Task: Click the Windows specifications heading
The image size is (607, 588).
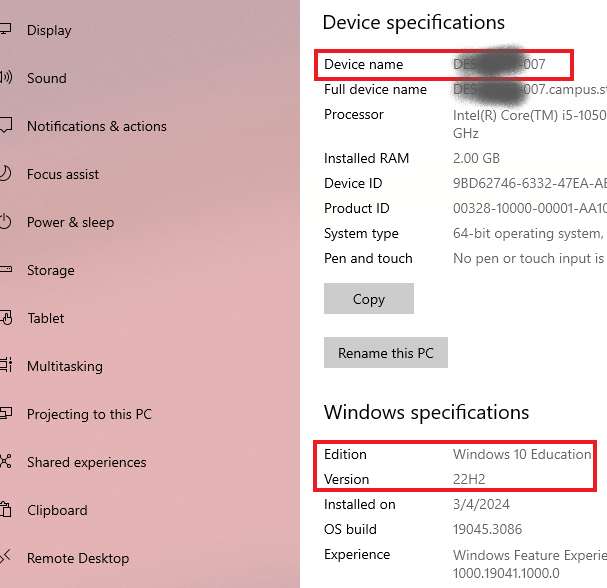Action: 427,412
